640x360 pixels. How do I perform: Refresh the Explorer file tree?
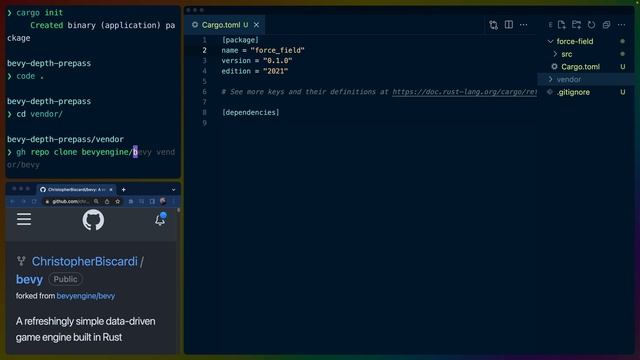tap(591, 25)
